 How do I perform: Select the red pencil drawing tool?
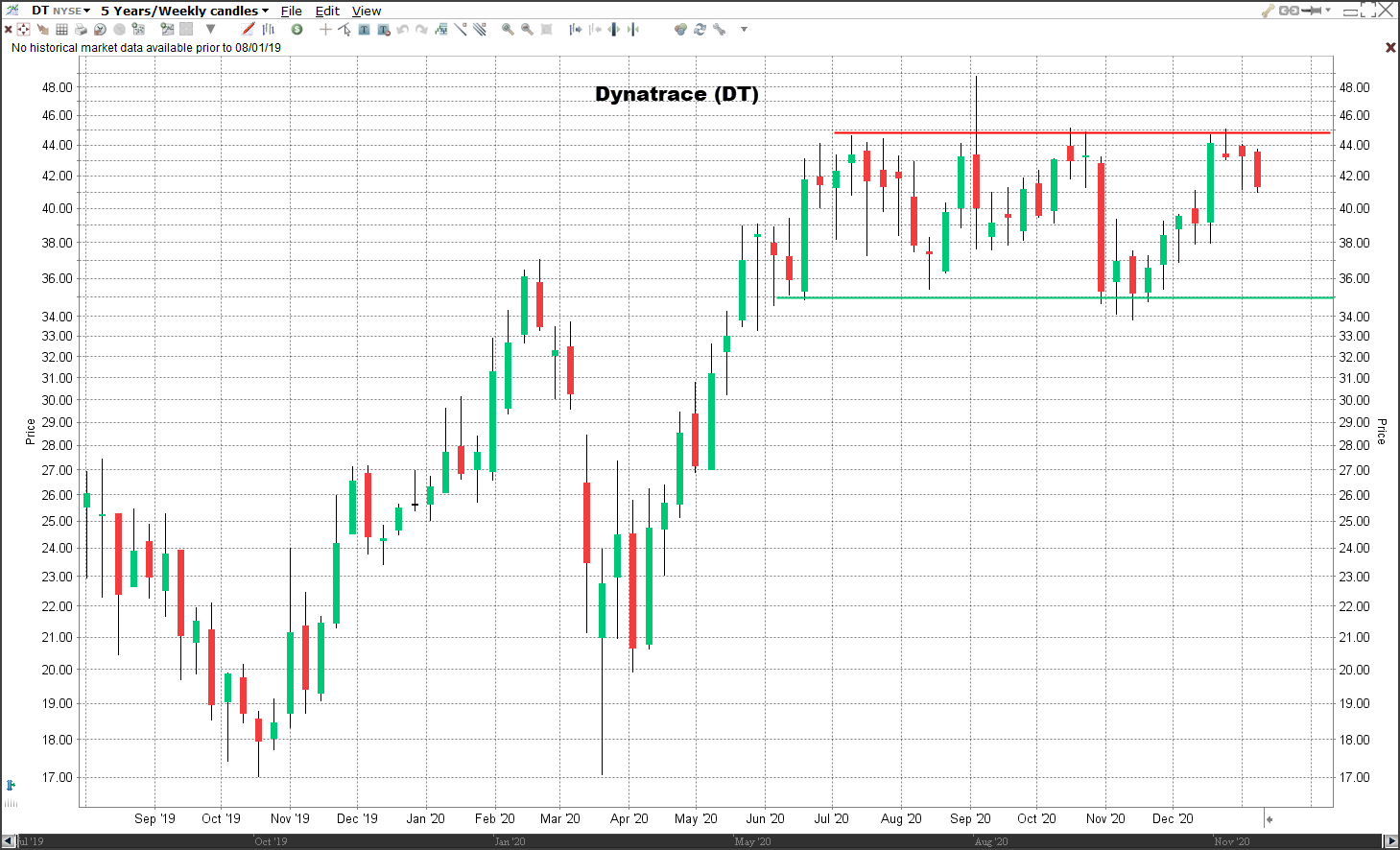click(x=249, y=29)
